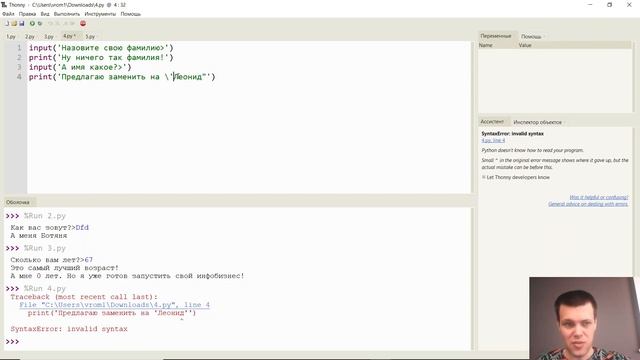Click the Step over toolbar icon
Image resolution: width=640 pixels, height=360 pixels.
point(51,24)
